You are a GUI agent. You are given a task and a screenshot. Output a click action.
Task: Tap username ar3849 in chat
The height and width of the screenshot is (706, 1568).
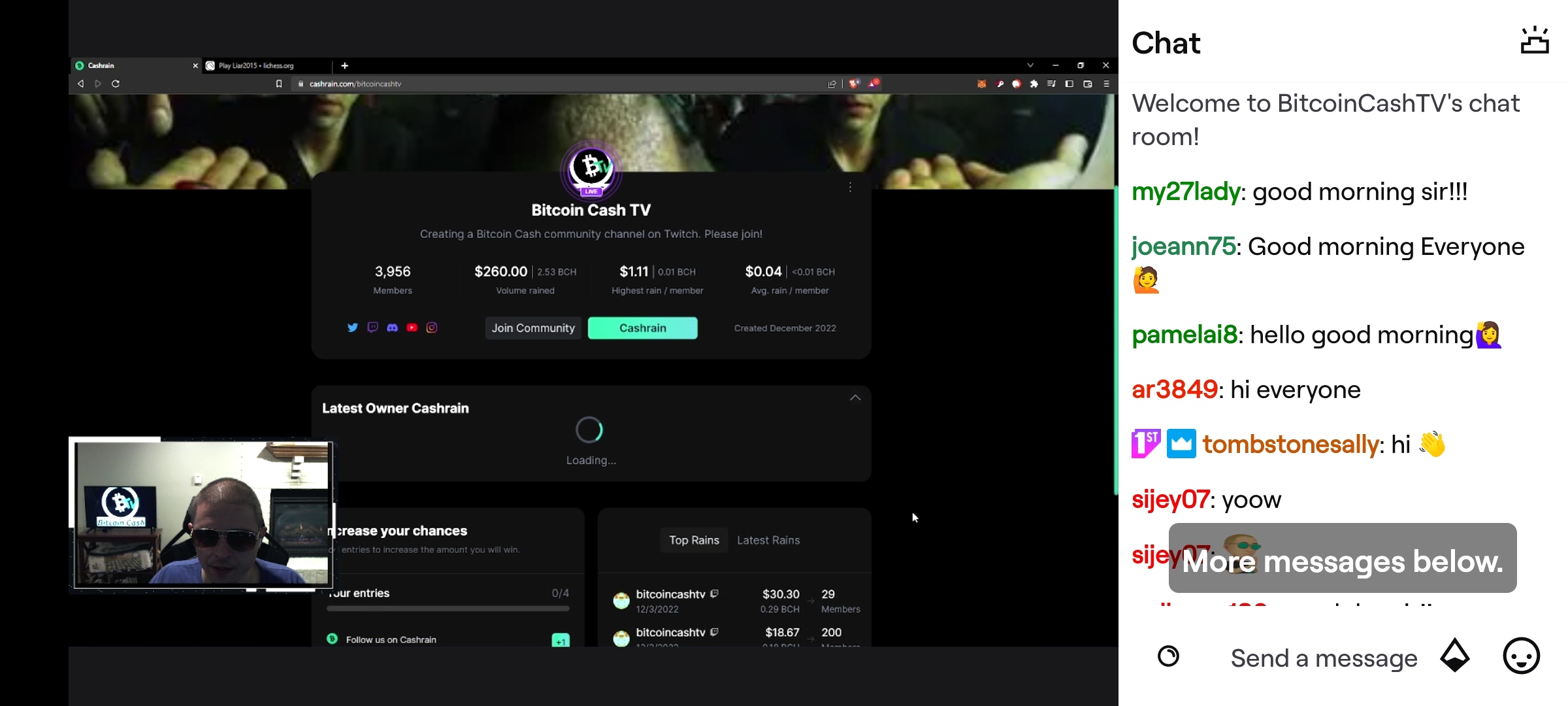pos(1175,390)
